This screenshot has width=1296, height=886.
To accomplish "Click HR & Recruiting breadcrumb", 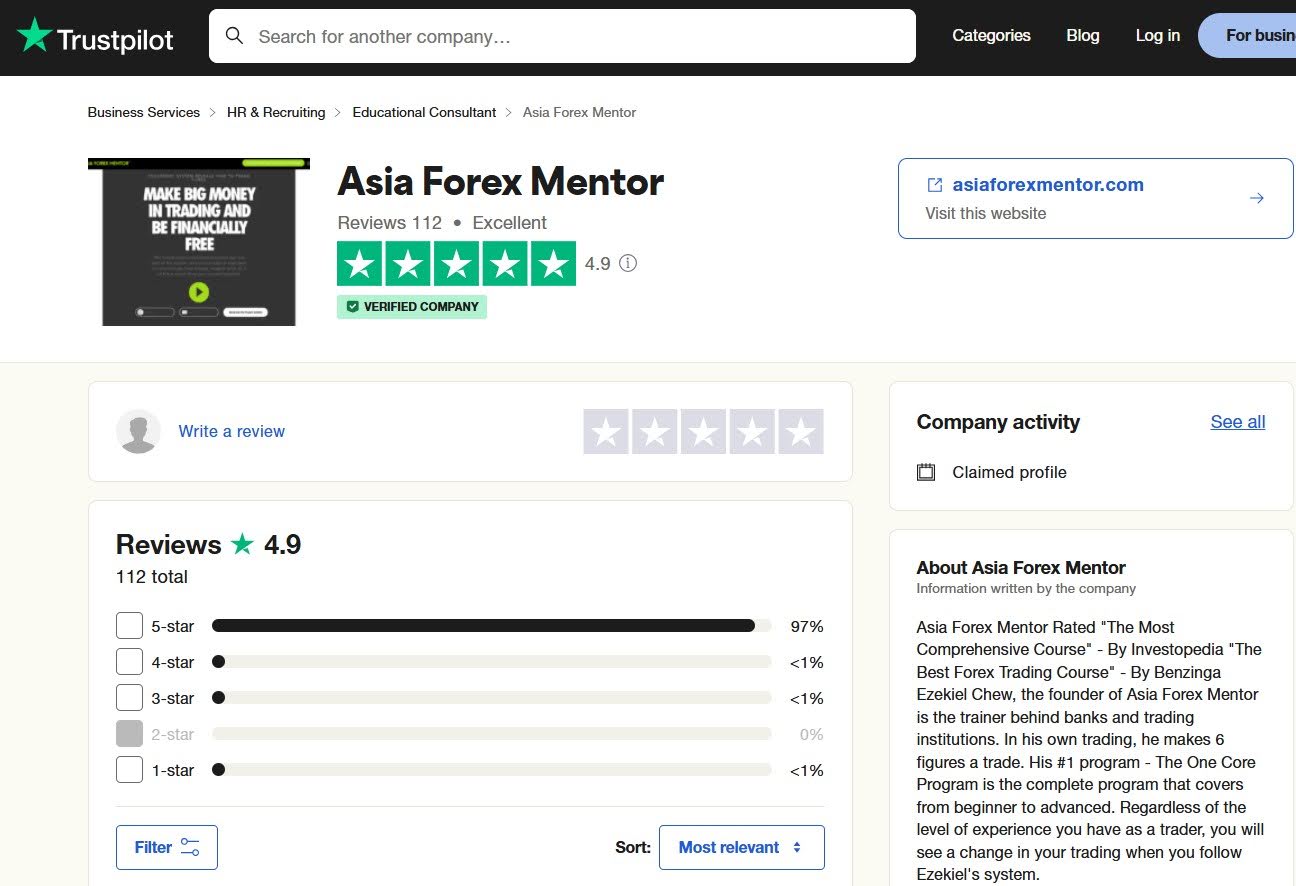I will [276, 112].
